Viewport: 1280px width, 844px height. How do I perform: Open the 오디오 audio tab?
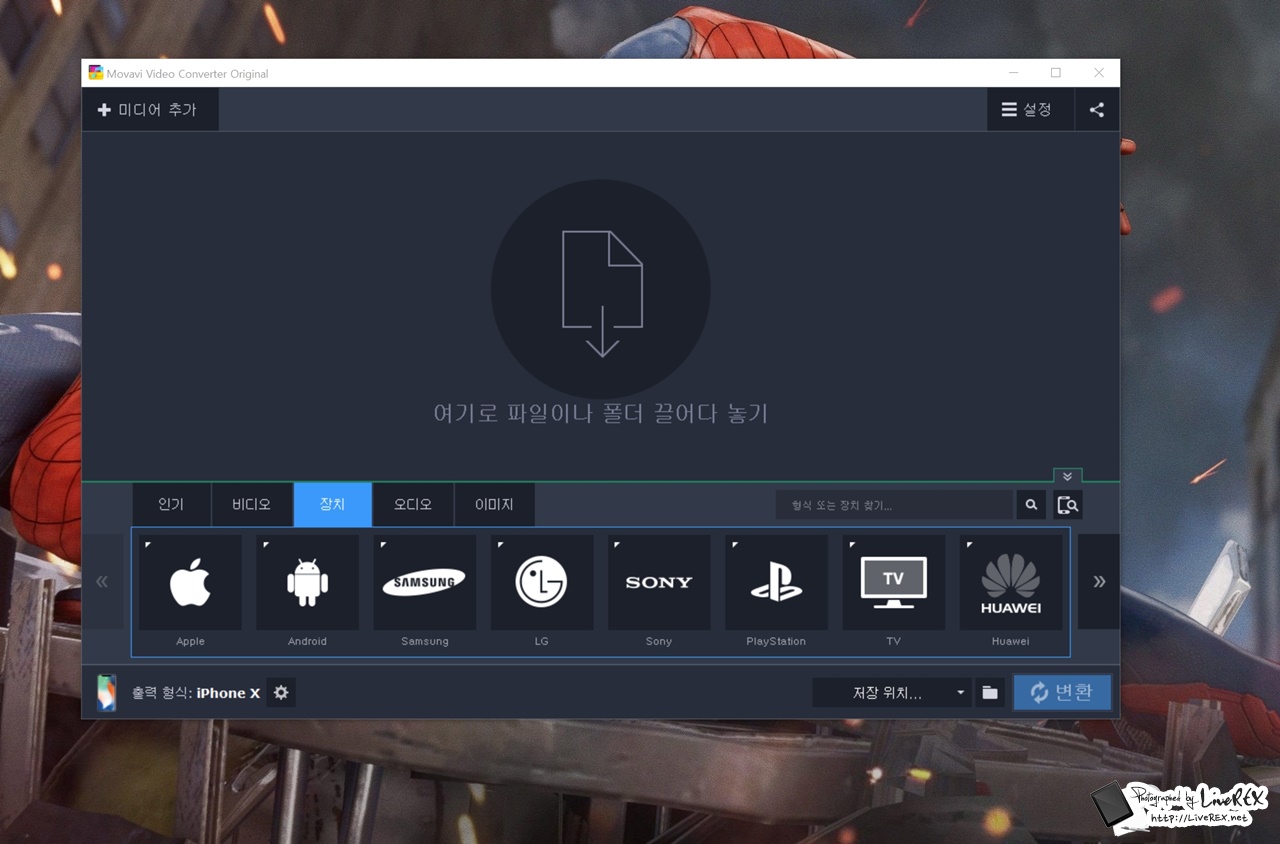pyautogui.click(x=413, y=504)
